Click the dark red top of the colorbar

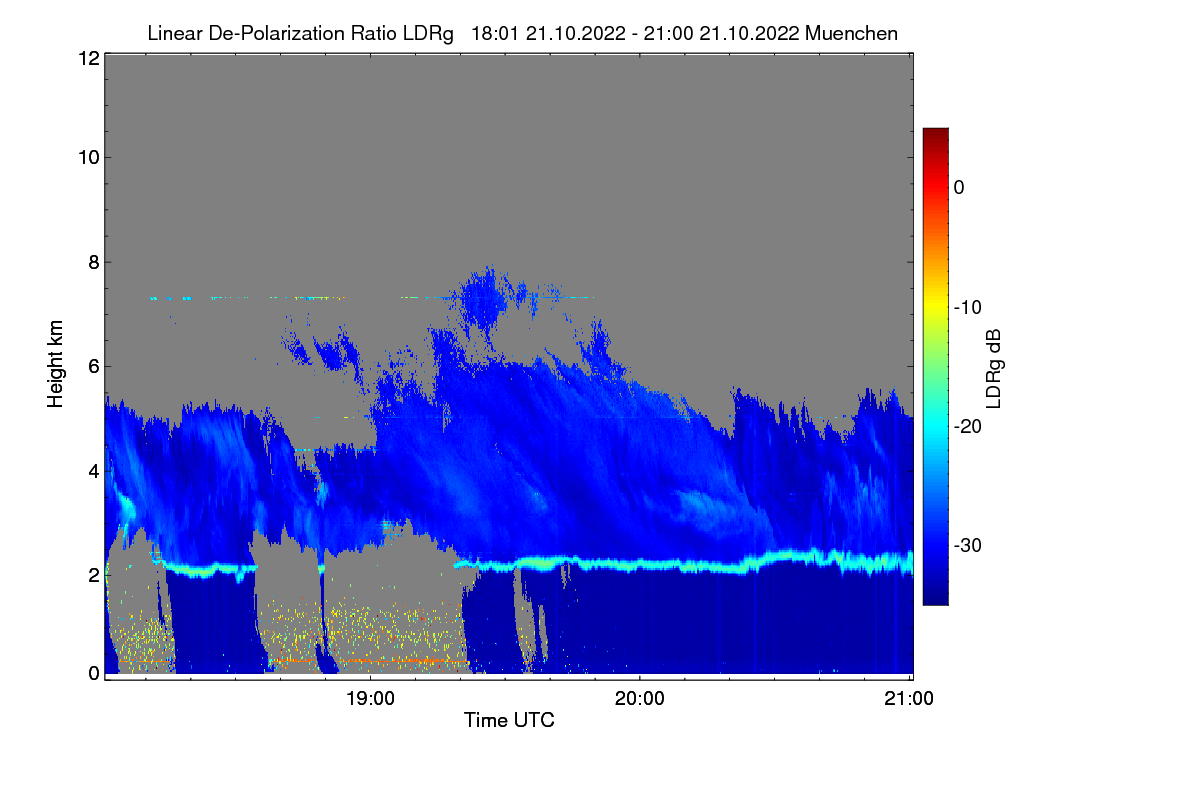click(935, 136)
